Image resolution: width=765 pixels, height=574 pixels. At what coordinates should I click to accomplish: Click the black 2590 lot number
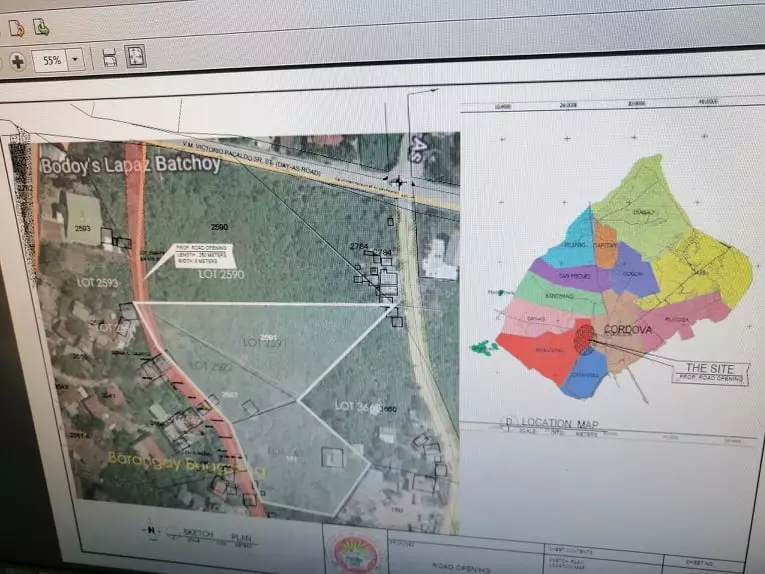pyautogui.click(x=220, y=227)
